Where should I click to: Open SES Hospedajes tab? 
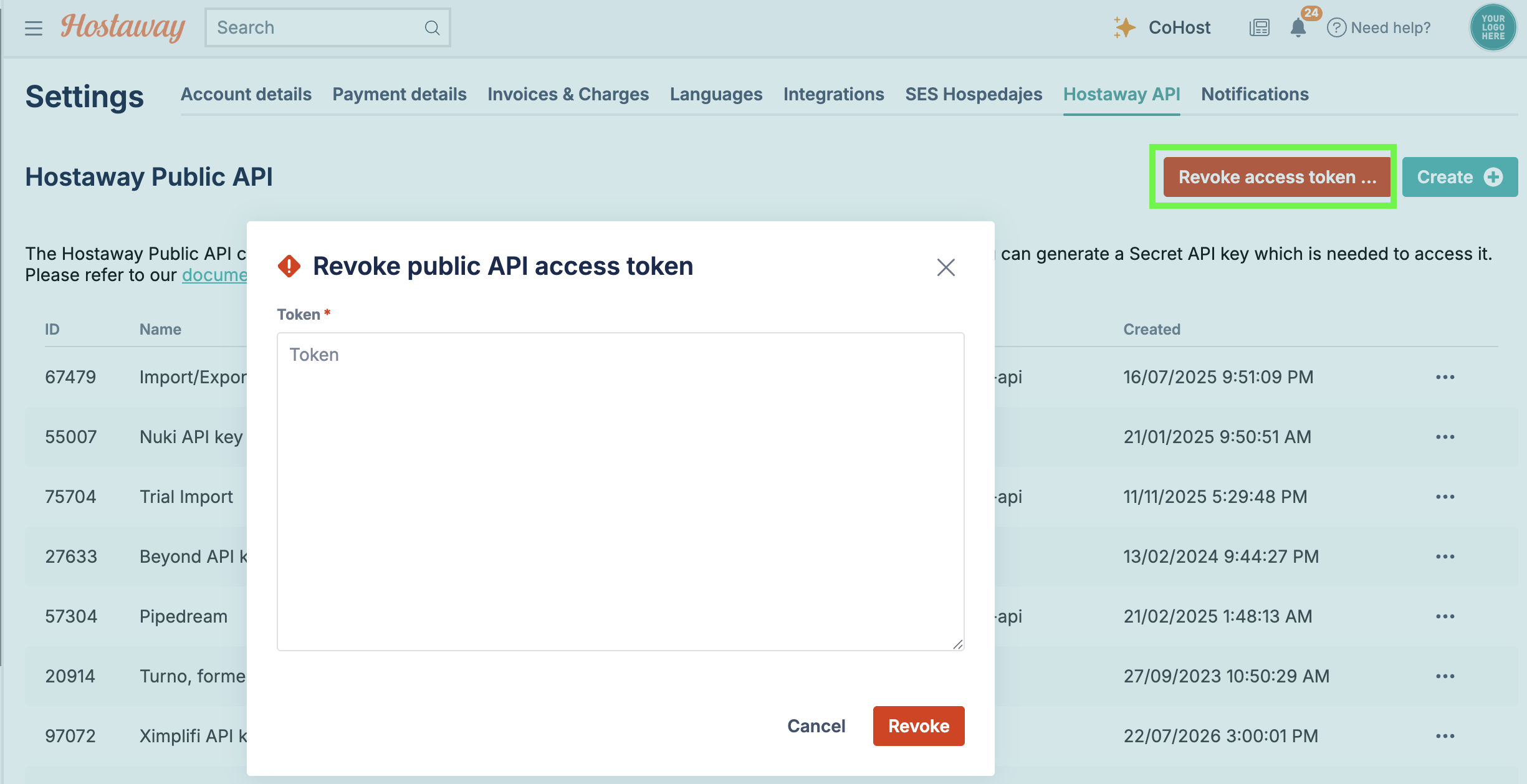pos(974,94)
